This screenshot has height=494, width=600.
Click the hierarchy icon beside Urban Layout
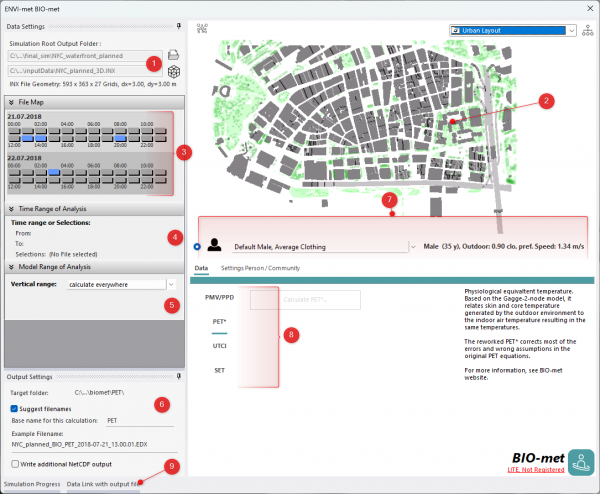click(x=586, y=30)
